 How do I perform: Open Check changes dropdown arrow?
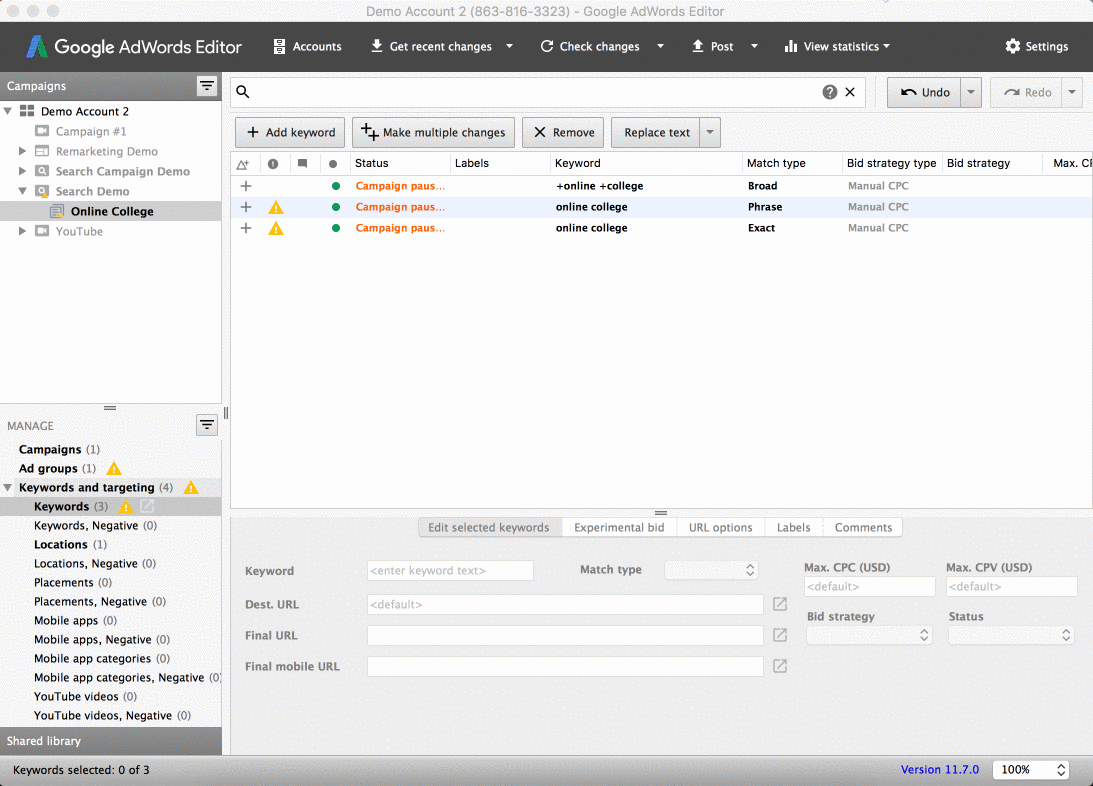pos(660,47)
